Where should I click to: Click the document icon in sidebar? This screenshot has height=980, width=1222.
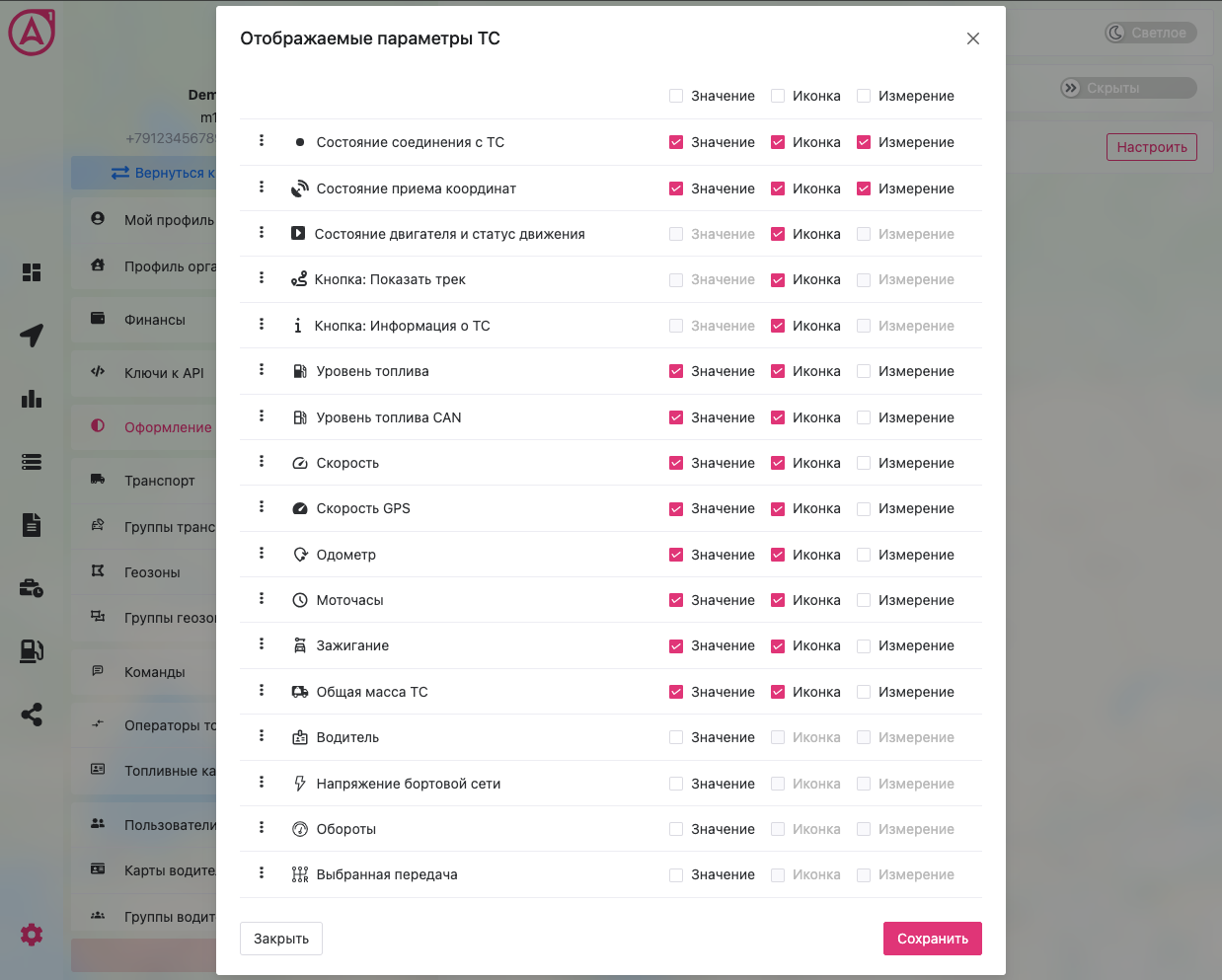pyautogui.click(x=32, y=525)
